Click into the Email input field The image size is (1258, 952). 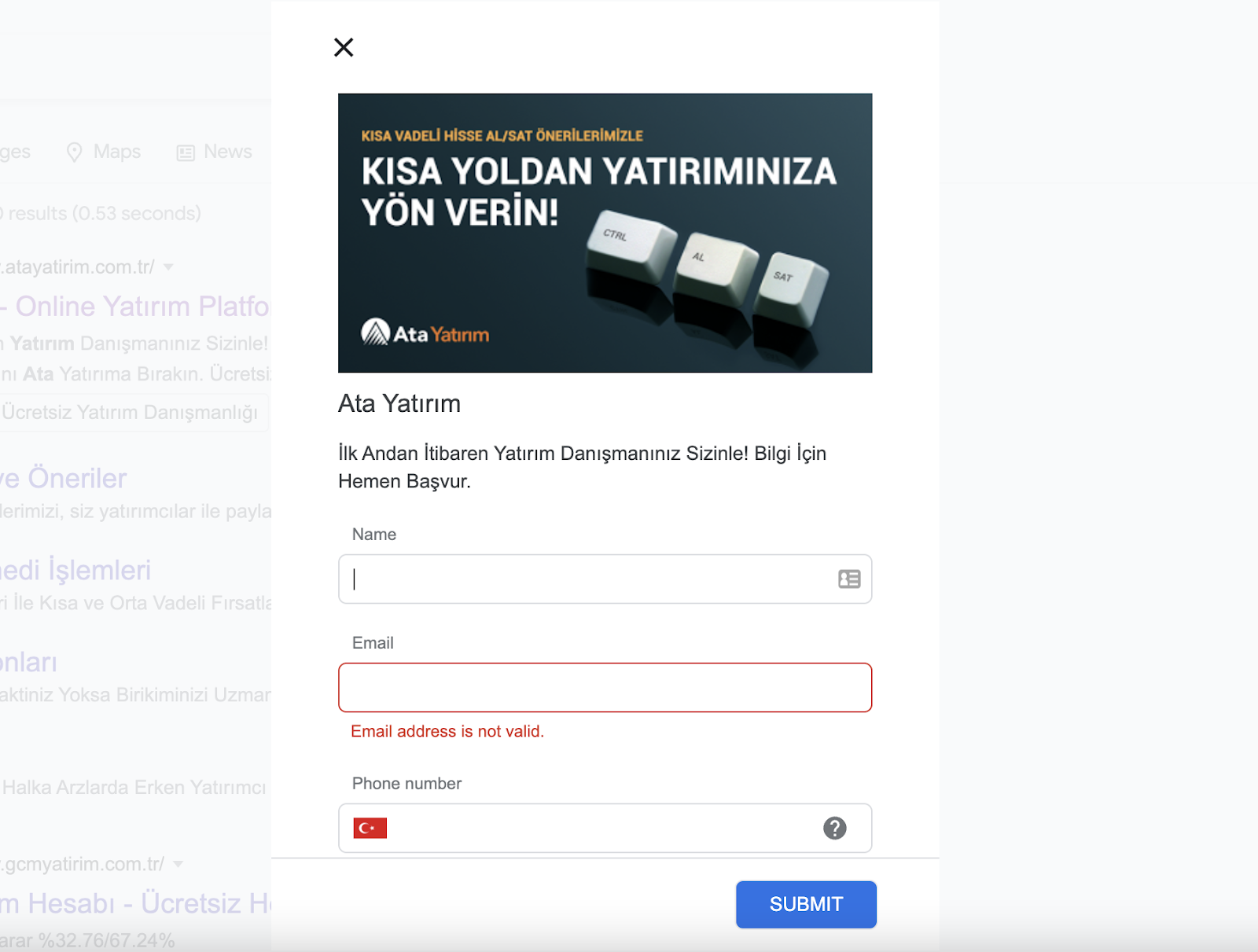coord(605,688)
